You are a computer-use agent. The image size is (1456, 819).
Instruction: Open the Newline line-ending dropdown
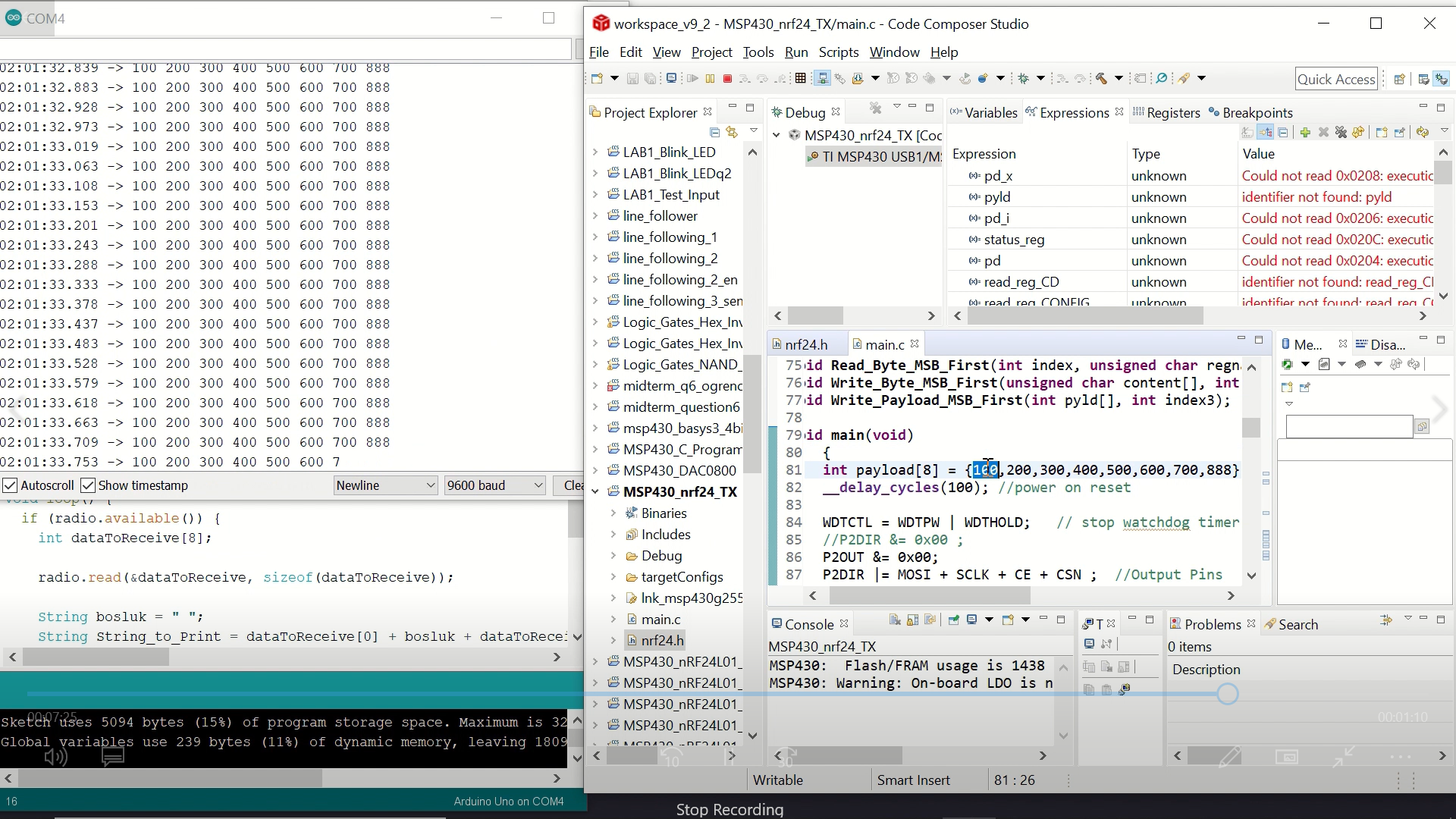pyautogui.click(x=386, y=485)
